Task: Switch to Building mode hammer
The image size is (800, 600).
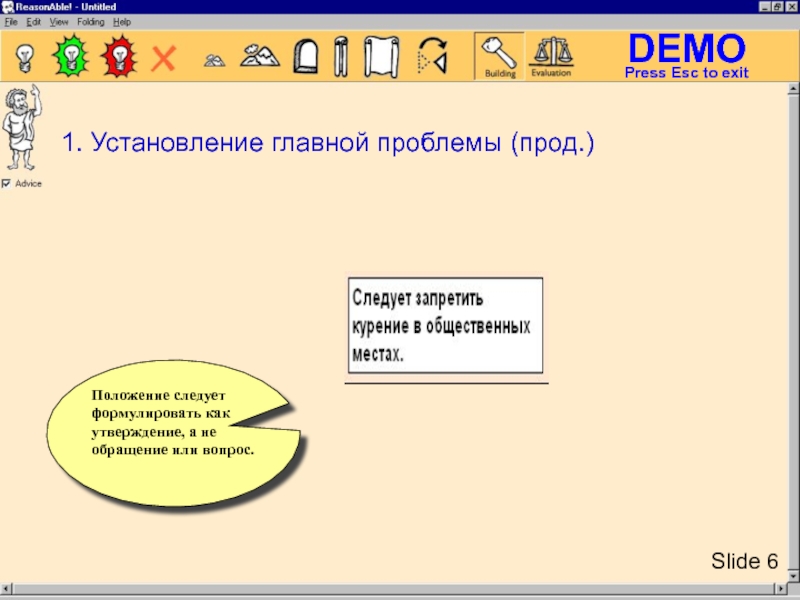Action: tap(499, 56)
